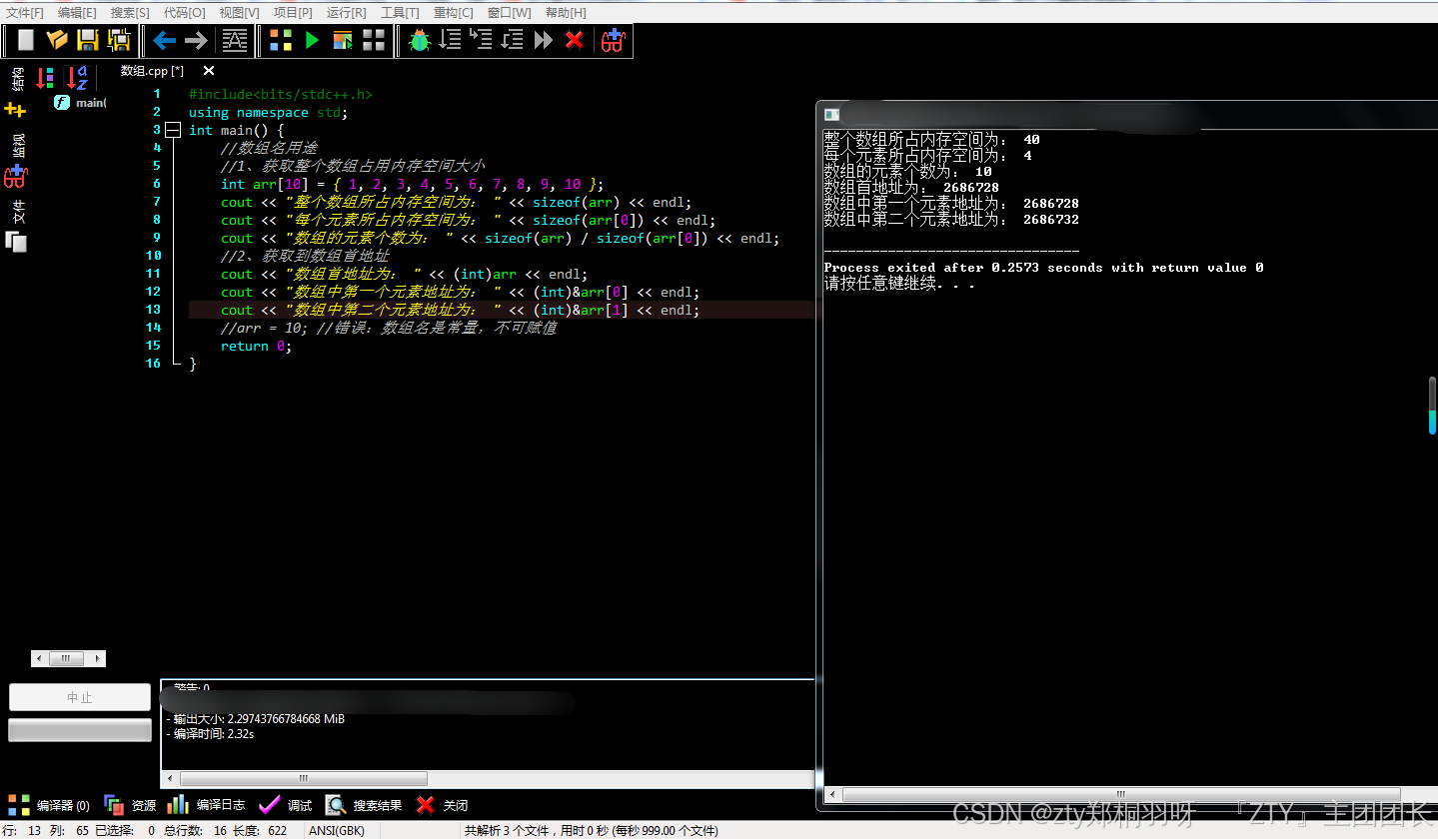
Task: Click the Open file folder icon
Action: tap(57, 40)
